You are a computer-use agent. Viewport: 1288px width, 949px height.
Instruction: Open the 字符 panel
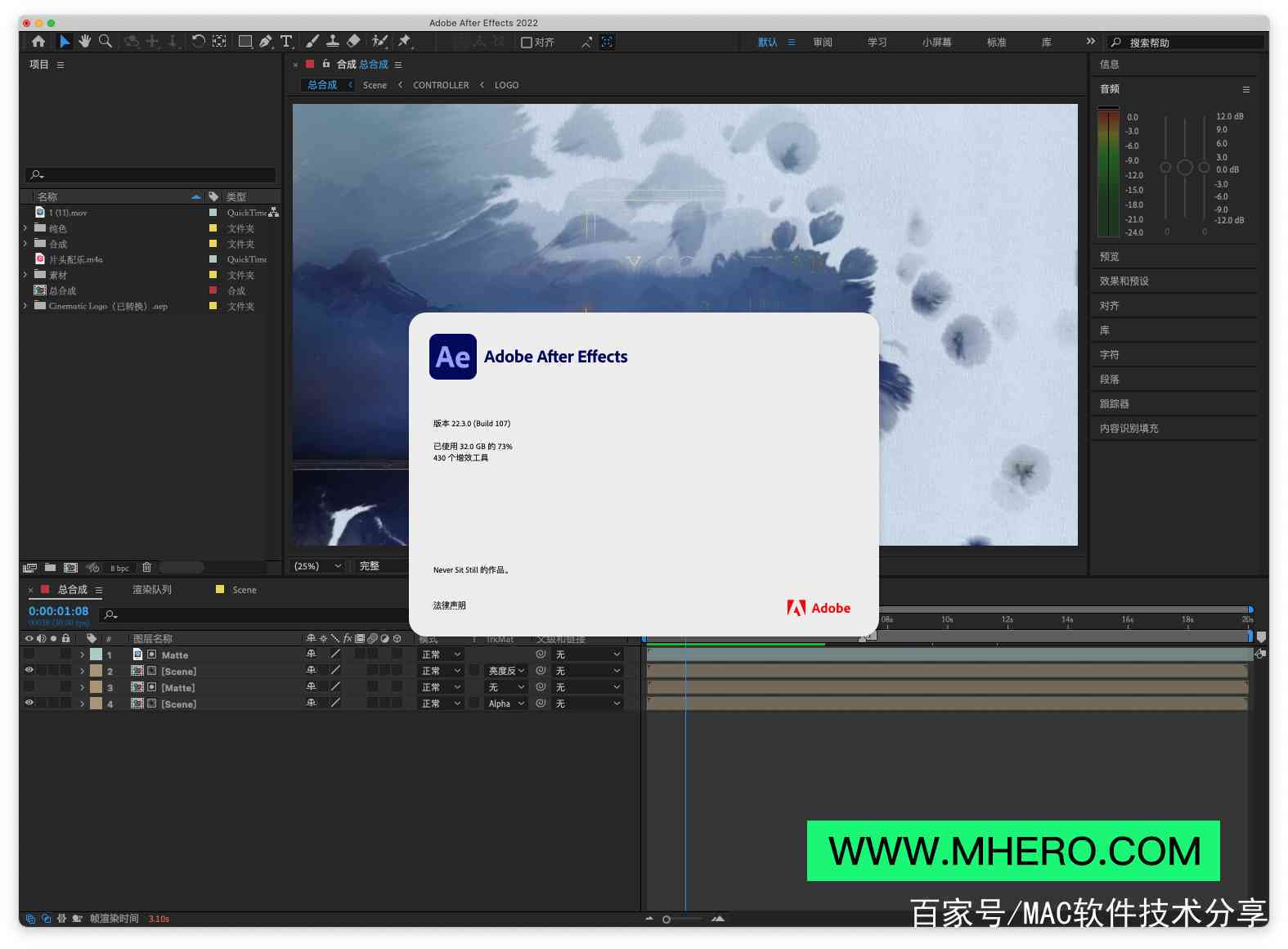click(1109, 354)
